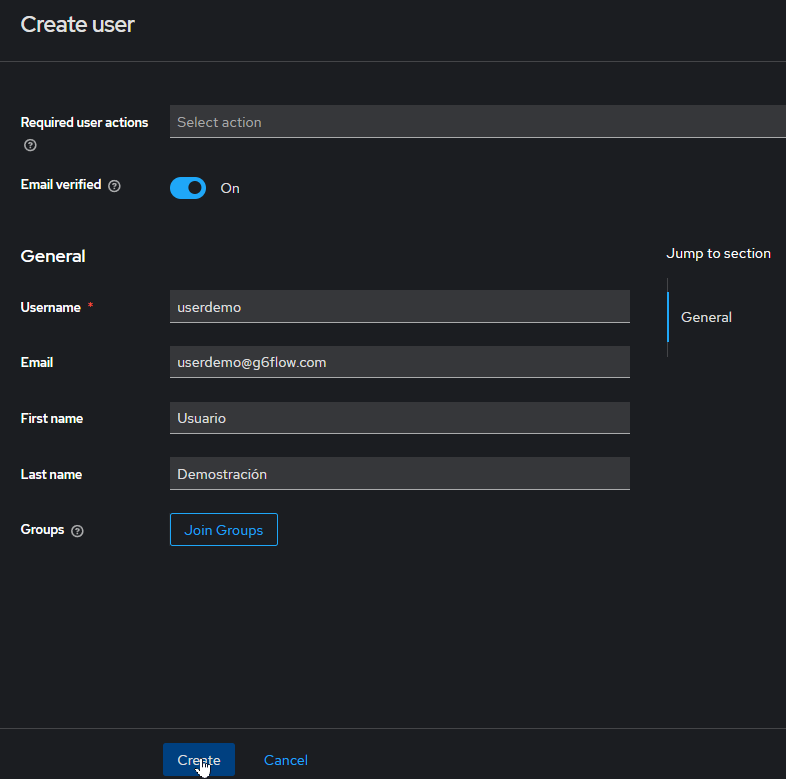Cancel user creation
The height and width of the screenshot is (779, 786).
[x=286, y=760]
